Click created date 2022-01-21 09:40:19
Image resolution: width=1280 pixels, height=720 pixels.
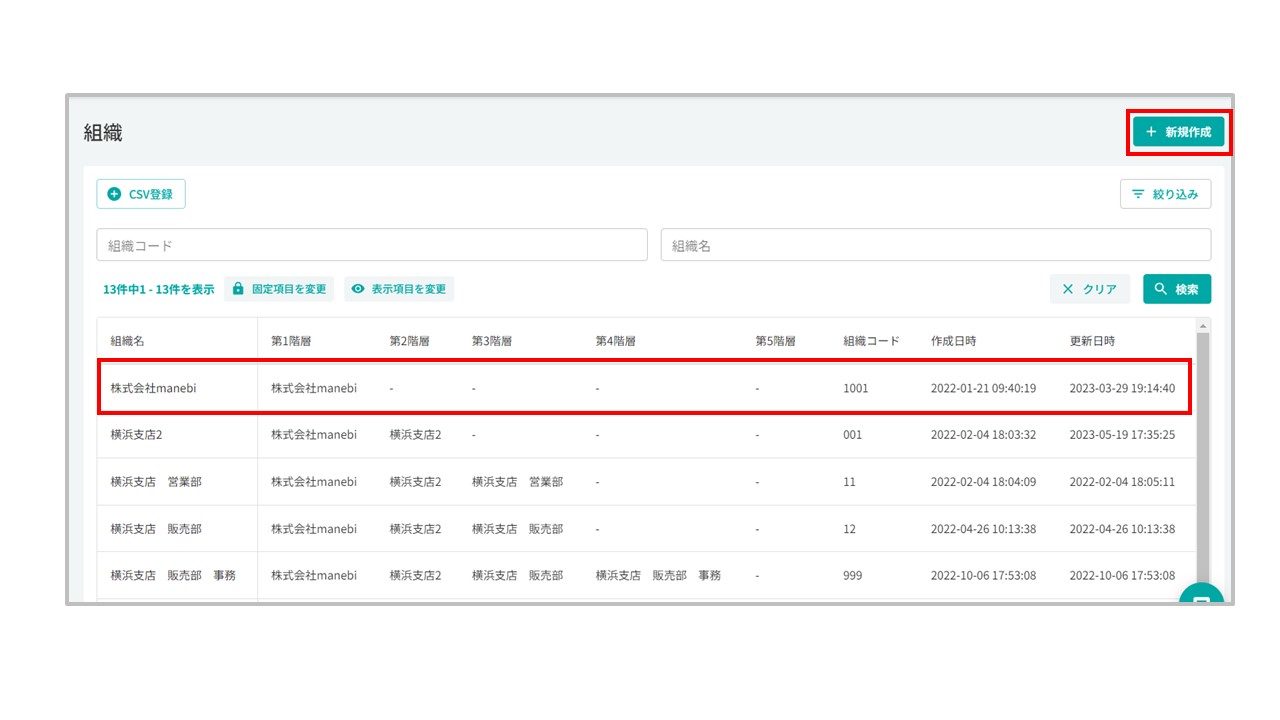[984, 388]
